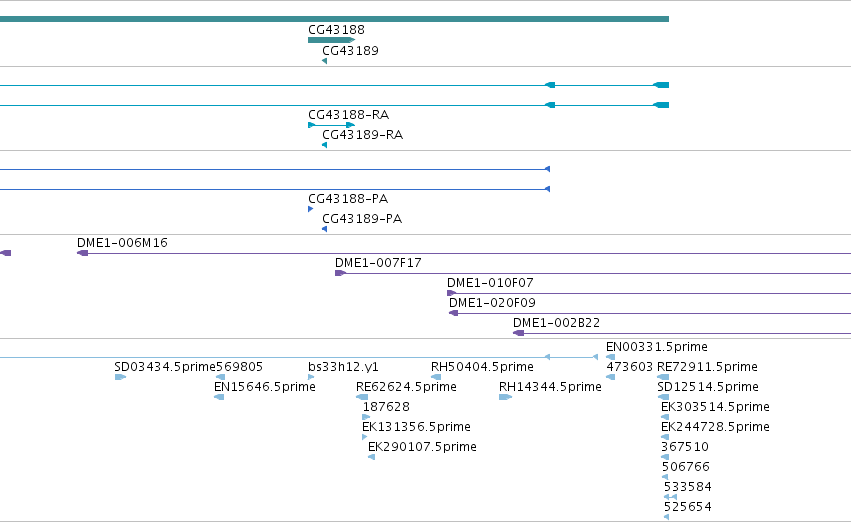Click the CG43188-PA protein marker
This screenshot has width=851, height=522.
[310, 209]
